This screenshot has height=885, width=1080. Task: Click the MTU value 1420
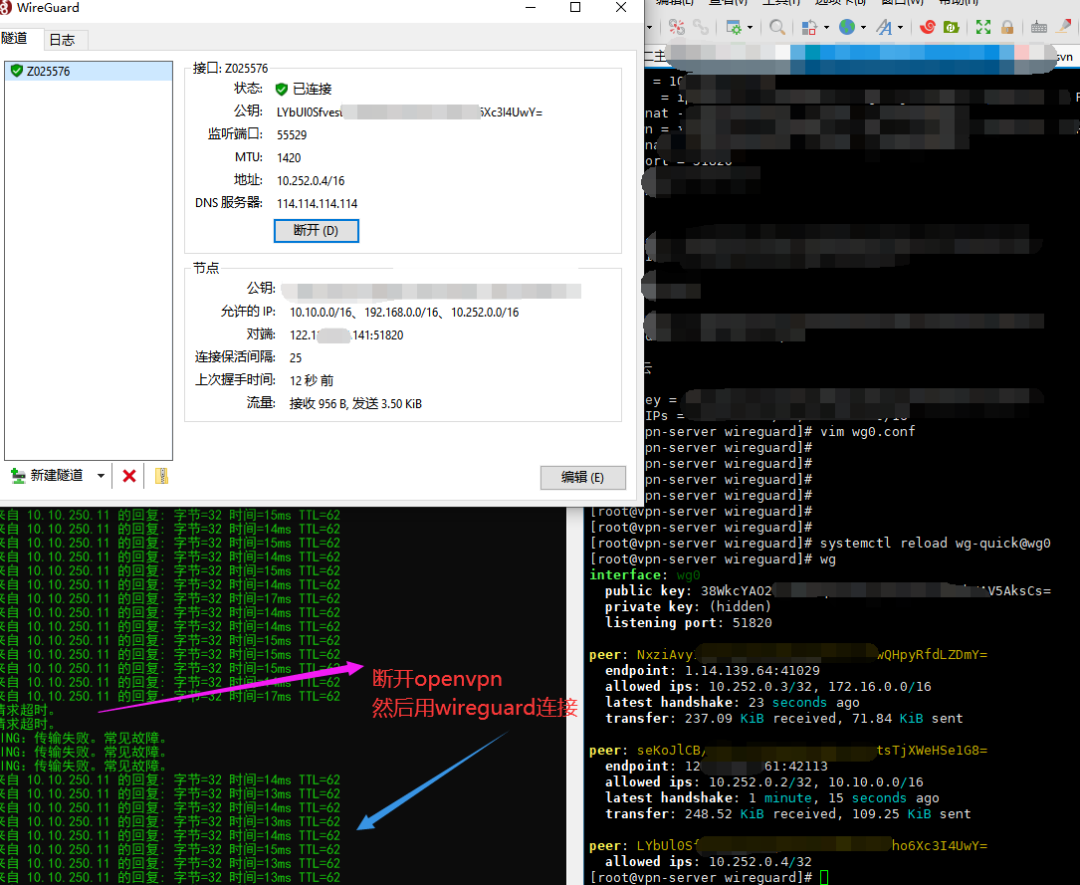[x=289, y=158]
